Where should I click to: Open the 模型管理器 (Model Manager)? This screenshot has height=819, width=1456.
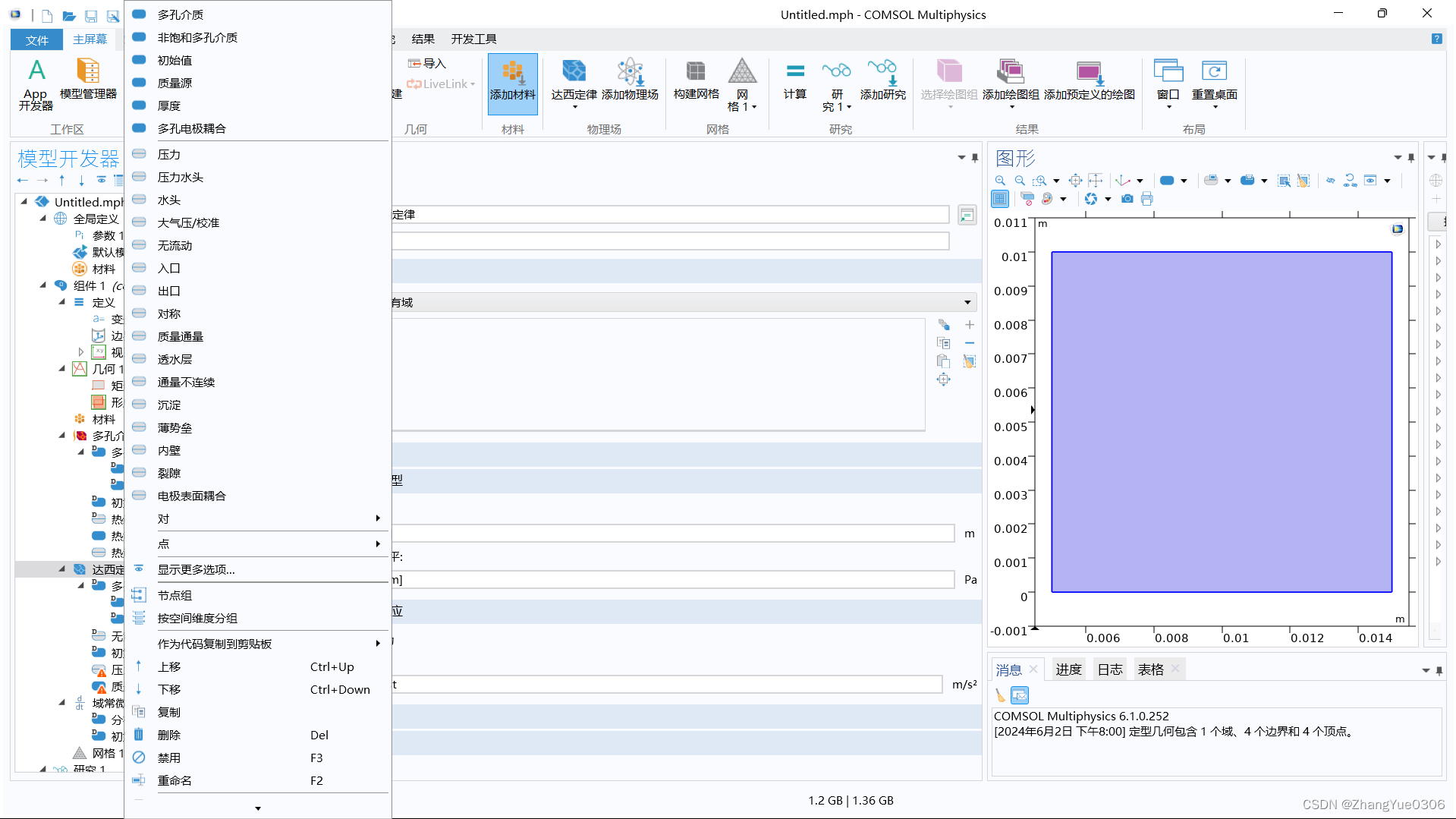point(88,80)
